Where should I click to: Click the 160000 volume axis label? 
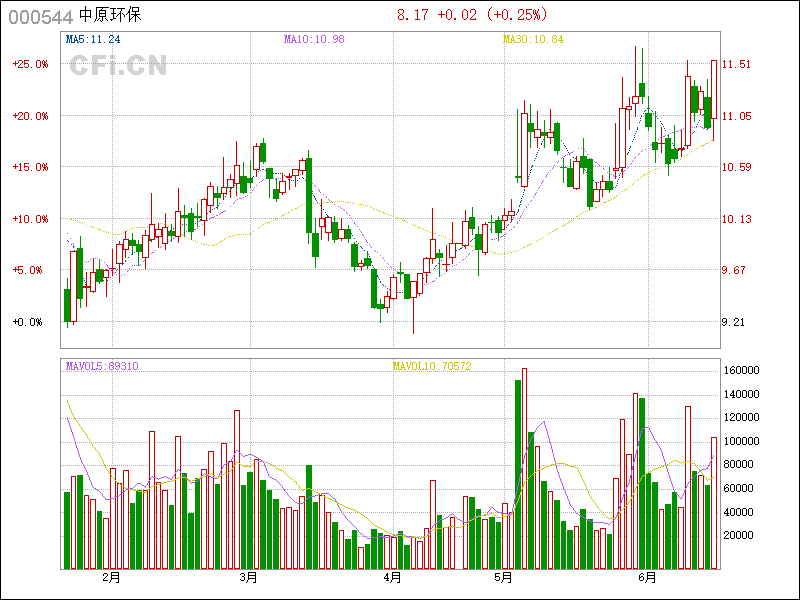point(743,370)
